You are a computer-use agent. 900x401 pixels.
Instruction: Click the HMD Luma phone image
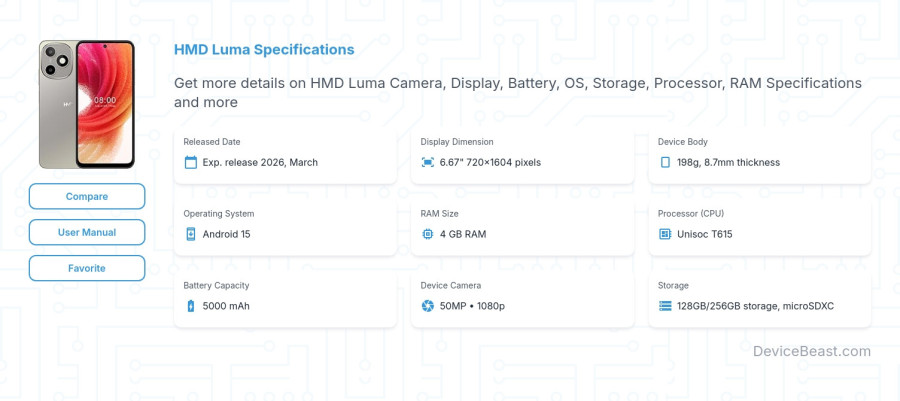click(87, 104)
